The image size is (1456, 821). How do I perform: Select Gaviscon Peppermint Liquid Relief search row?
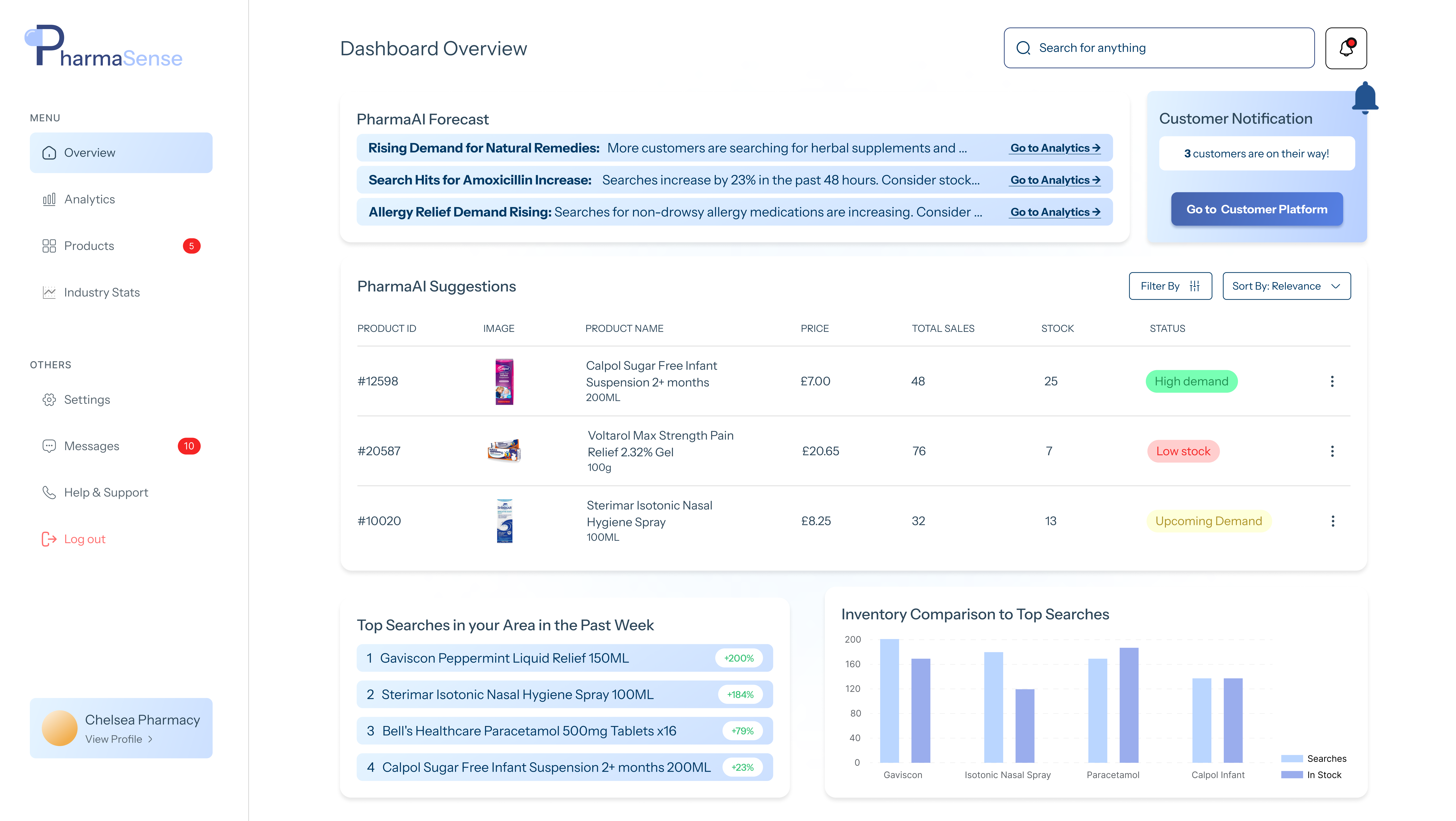coord(565,658)
